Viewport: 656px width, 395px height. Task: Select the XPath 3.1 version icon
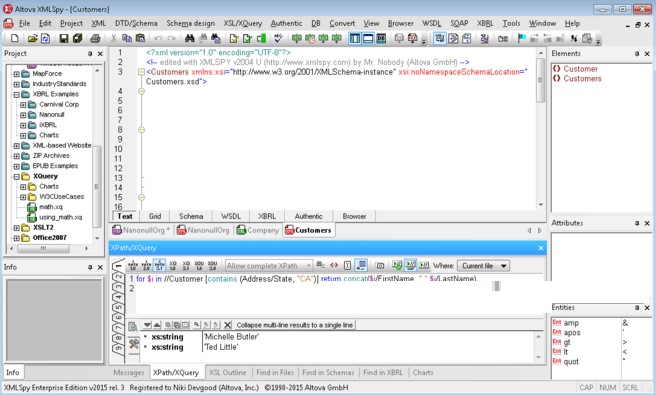pyautogui.click(x=159, y=265)
